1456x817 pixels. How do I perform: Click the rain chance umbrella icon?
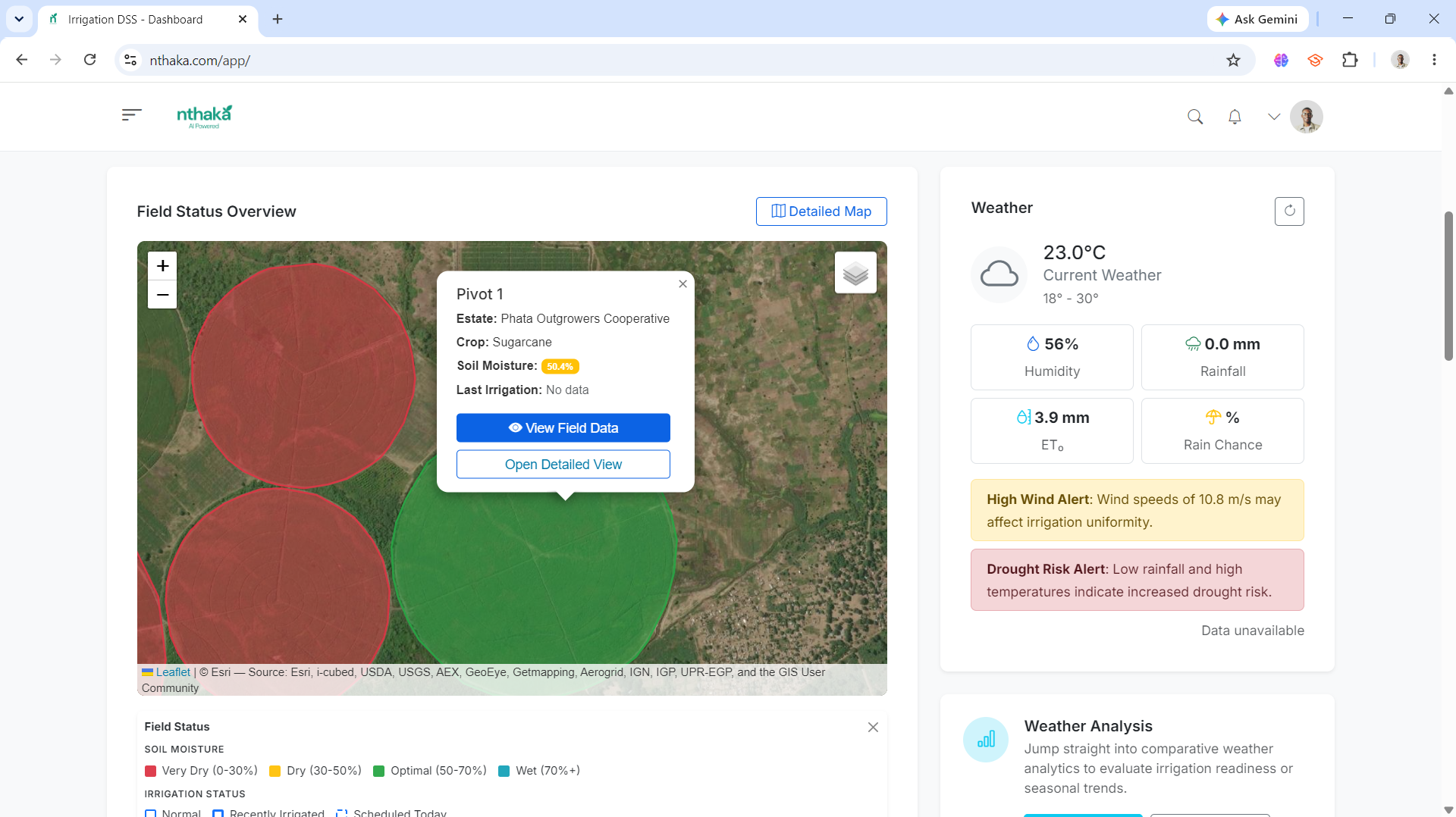[x=1213, y=418]
